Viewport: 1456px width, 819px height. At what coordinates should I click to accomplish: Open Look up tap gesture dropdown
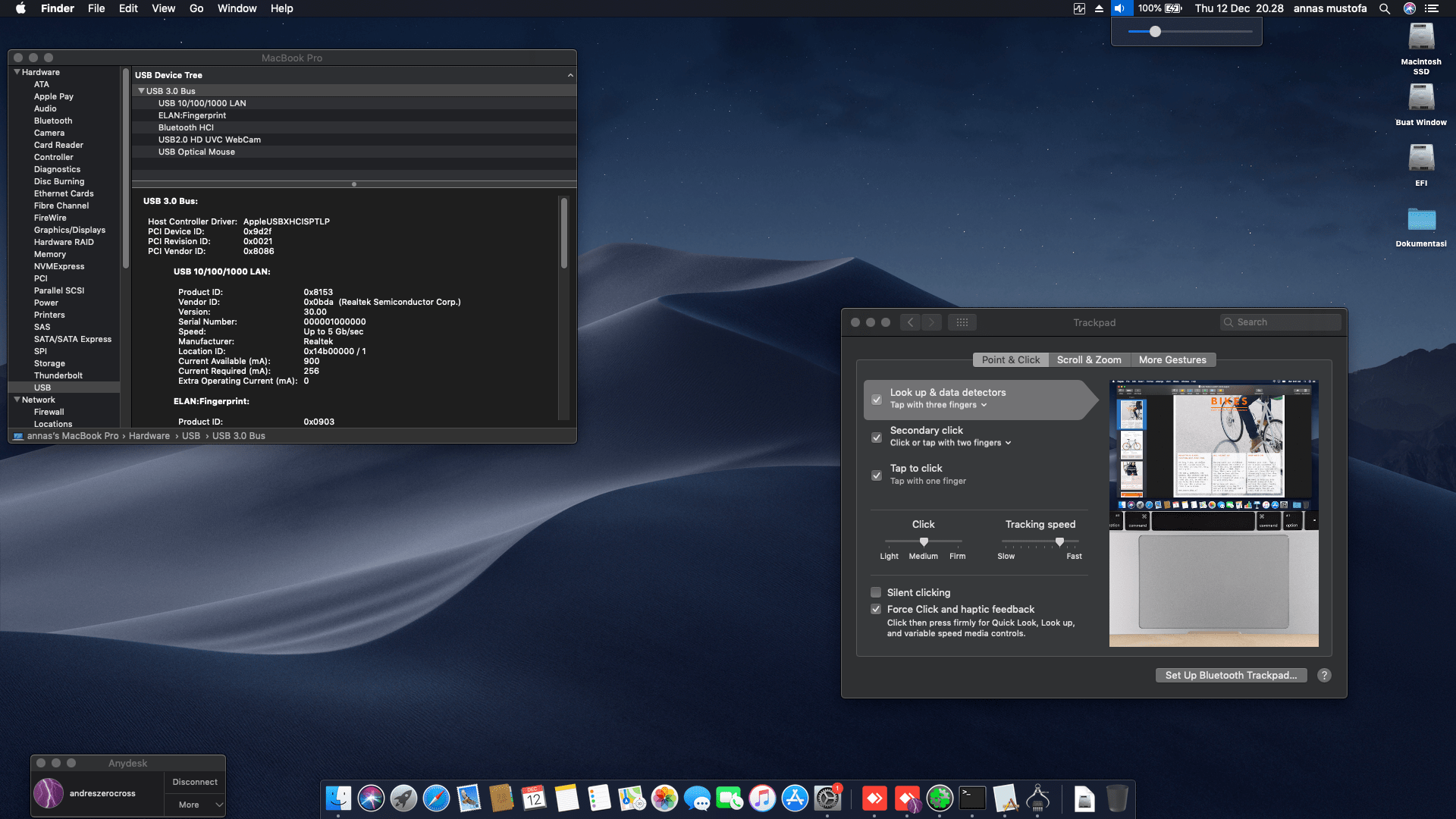(x=939, y=405)
